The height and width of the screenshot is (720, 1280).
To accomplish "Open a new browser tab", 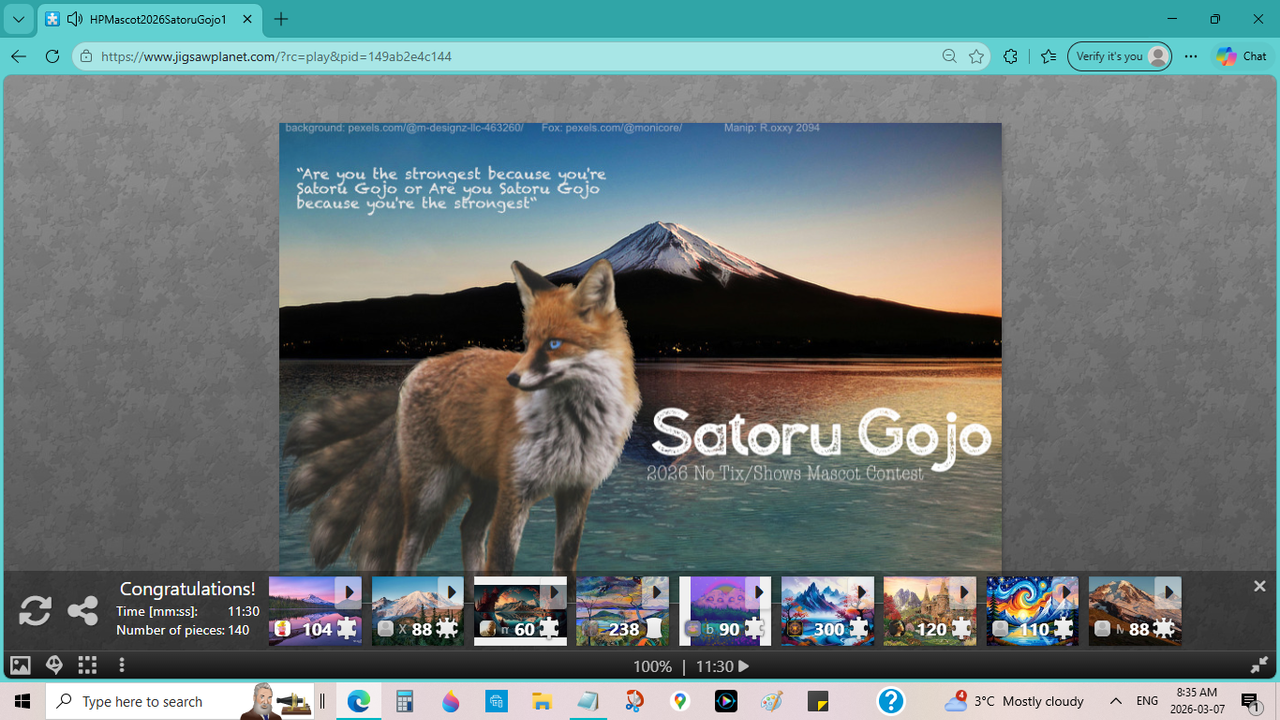I will tap(281, 19).
